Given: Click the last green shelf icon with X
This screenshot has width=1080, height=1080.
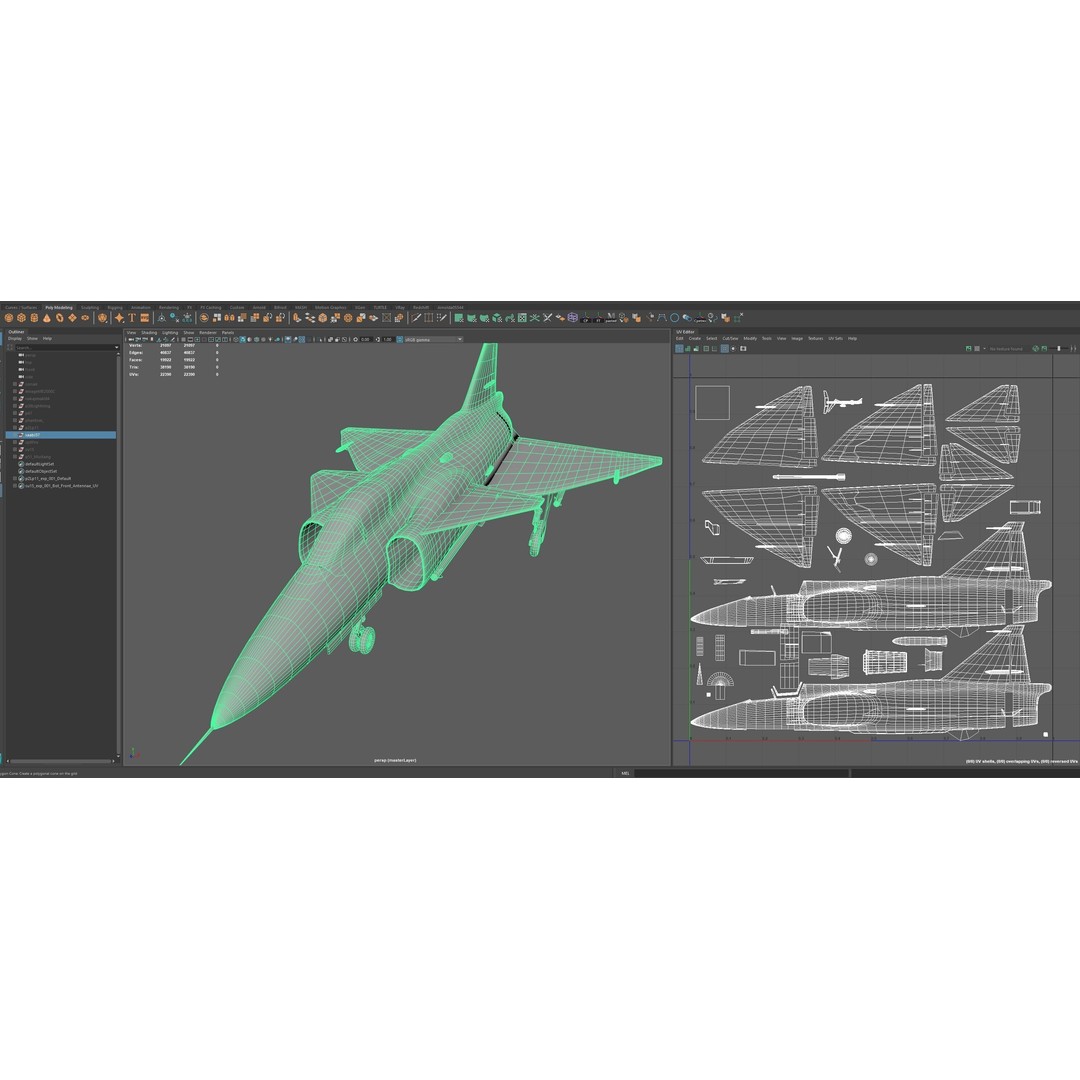Looking at the screenshot, I should [x=738, y=318].
